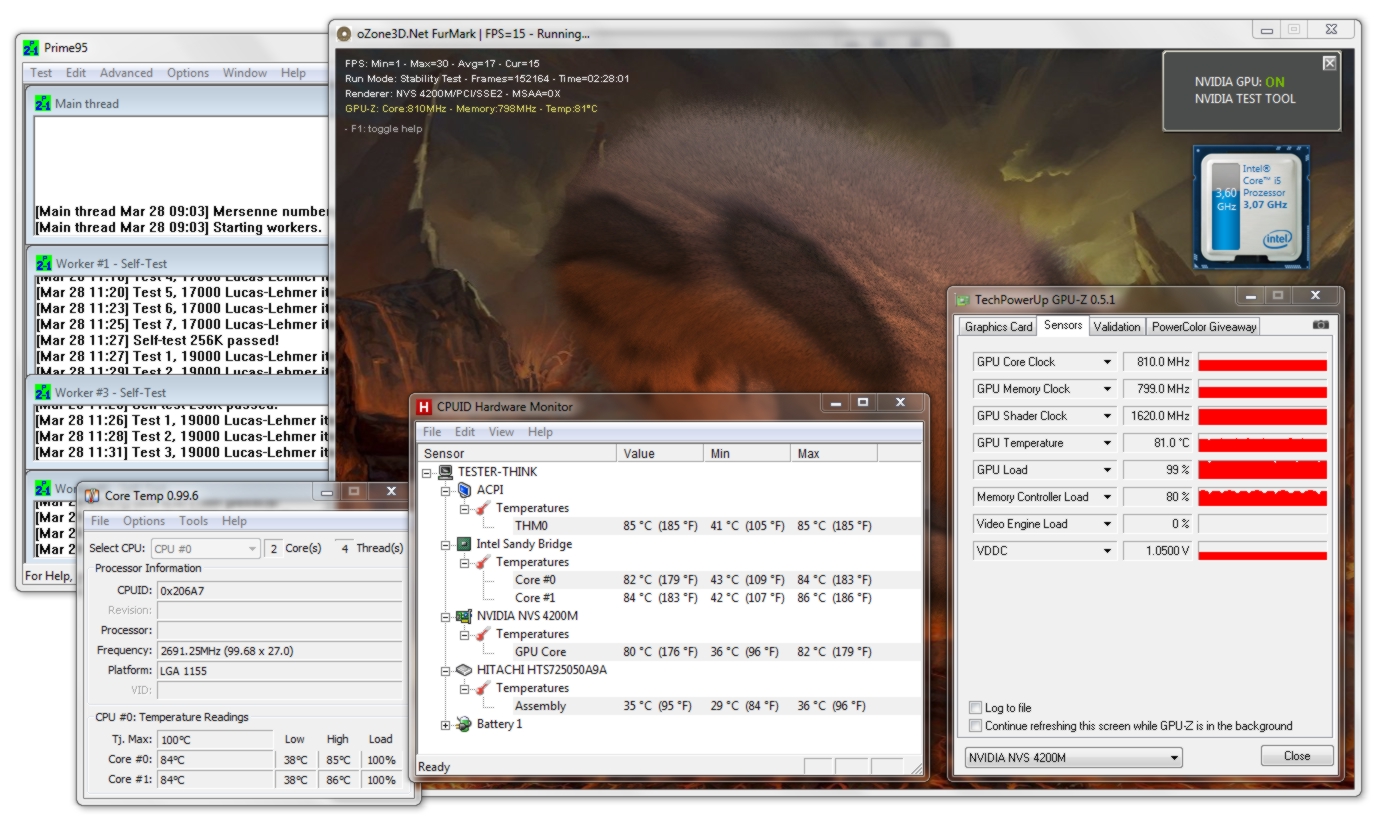Collapse the TESTER-THINK tree node
Screen dimensions: 1383x828
pos(427,472)
